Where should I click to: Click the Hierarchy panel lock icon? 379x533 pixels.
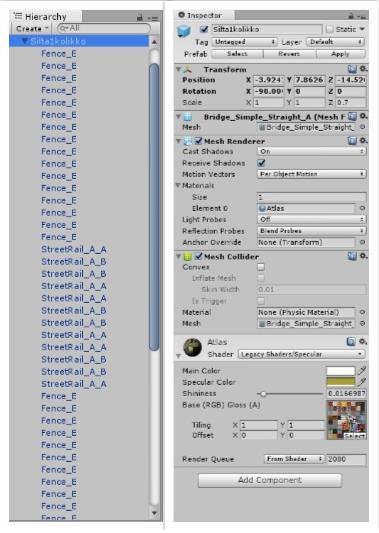140,17
